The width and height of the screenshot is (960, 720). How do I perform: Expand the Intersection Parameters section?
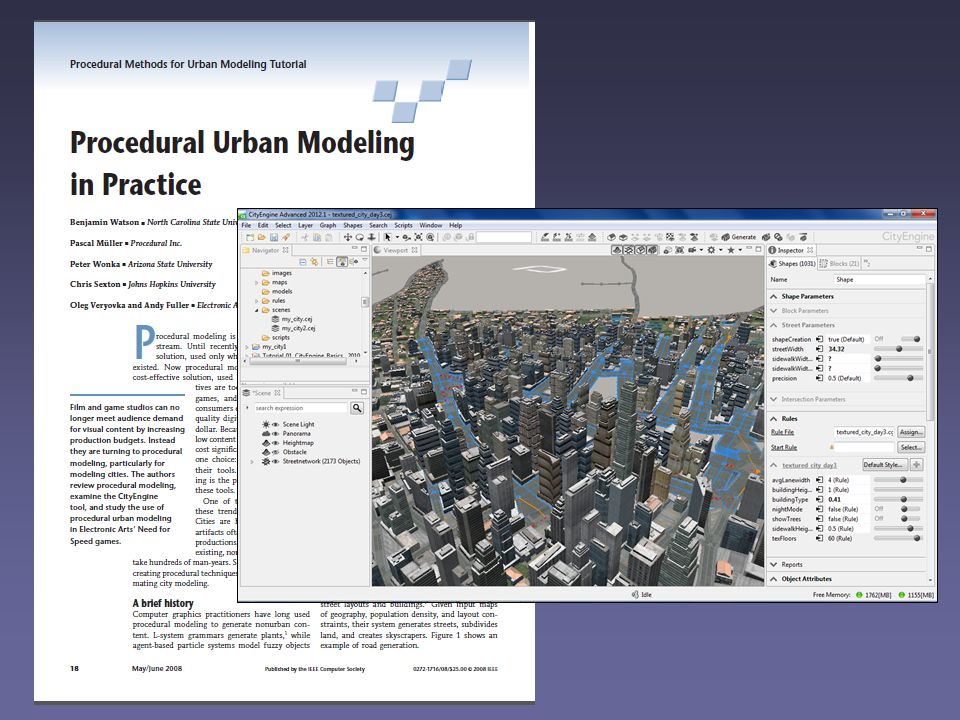point(774,399)
